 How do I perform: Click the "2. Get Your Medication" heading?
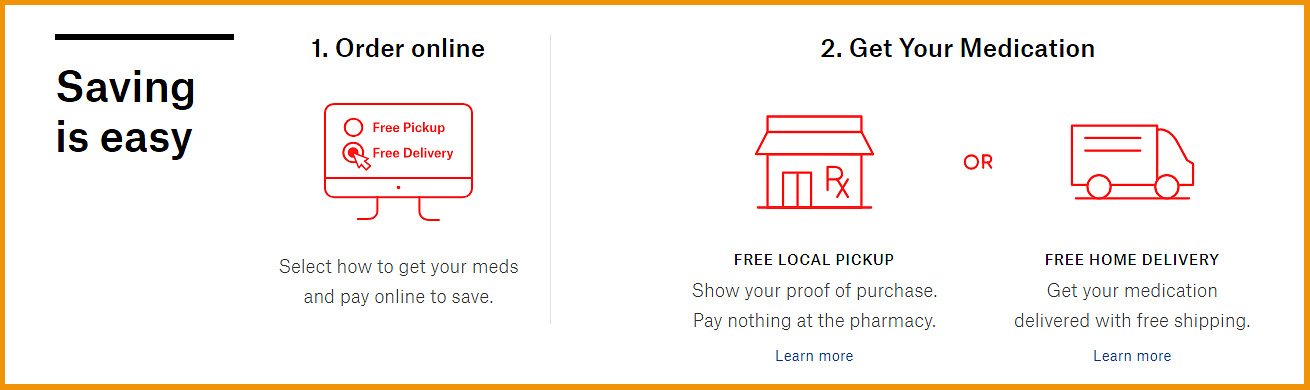pyautogui.click(x=958, y=48)
